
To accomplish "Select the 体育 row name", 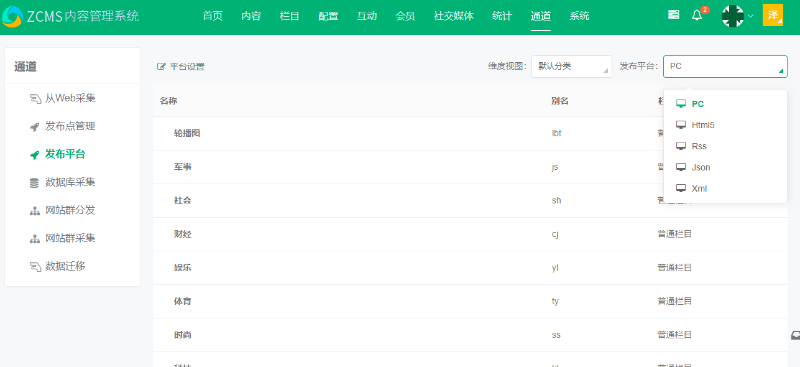I will (183, 302).
